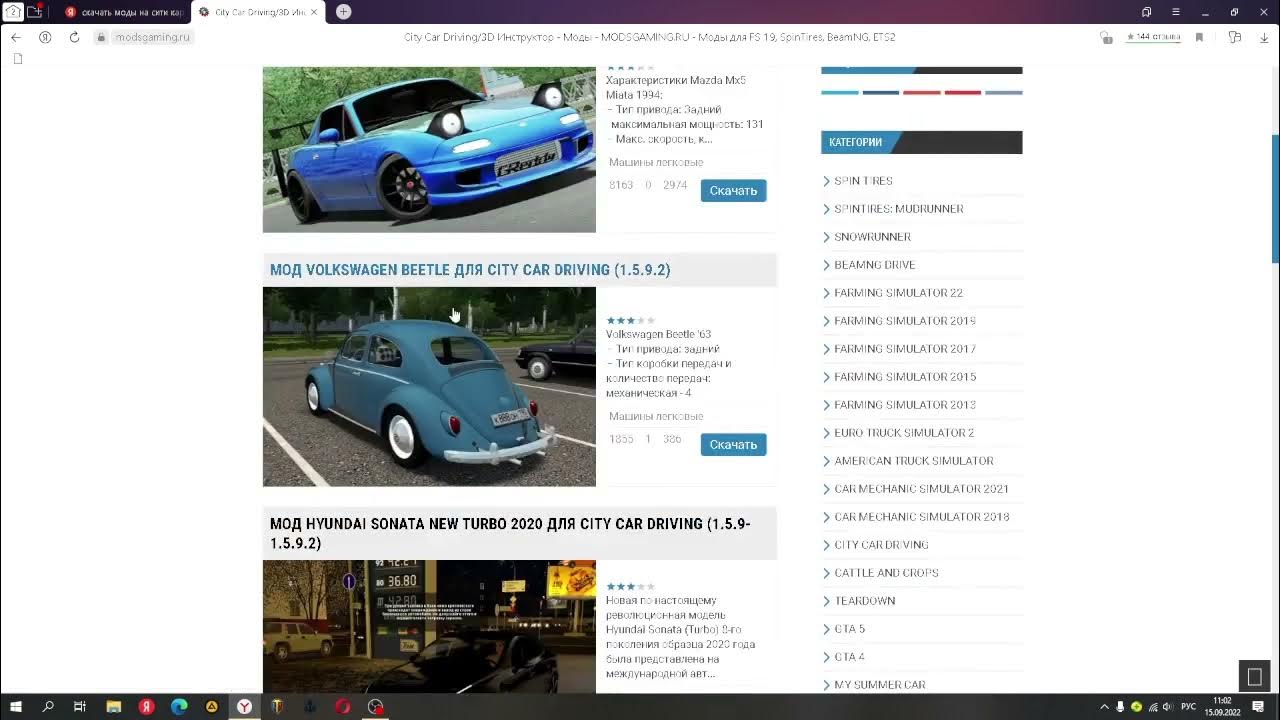Open the CATTLE AND CROPS category
Screen dimensions: 1280x720
point(886,573)
